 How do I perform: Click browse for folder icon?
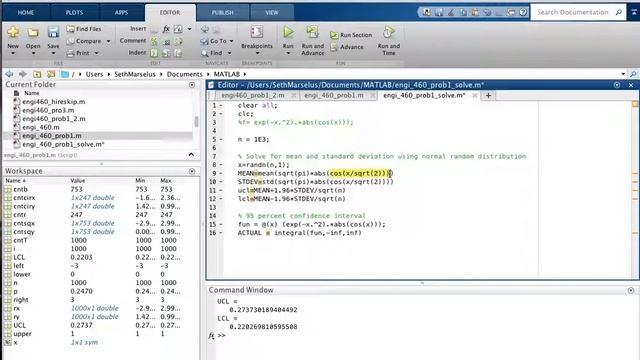[51, 74]
